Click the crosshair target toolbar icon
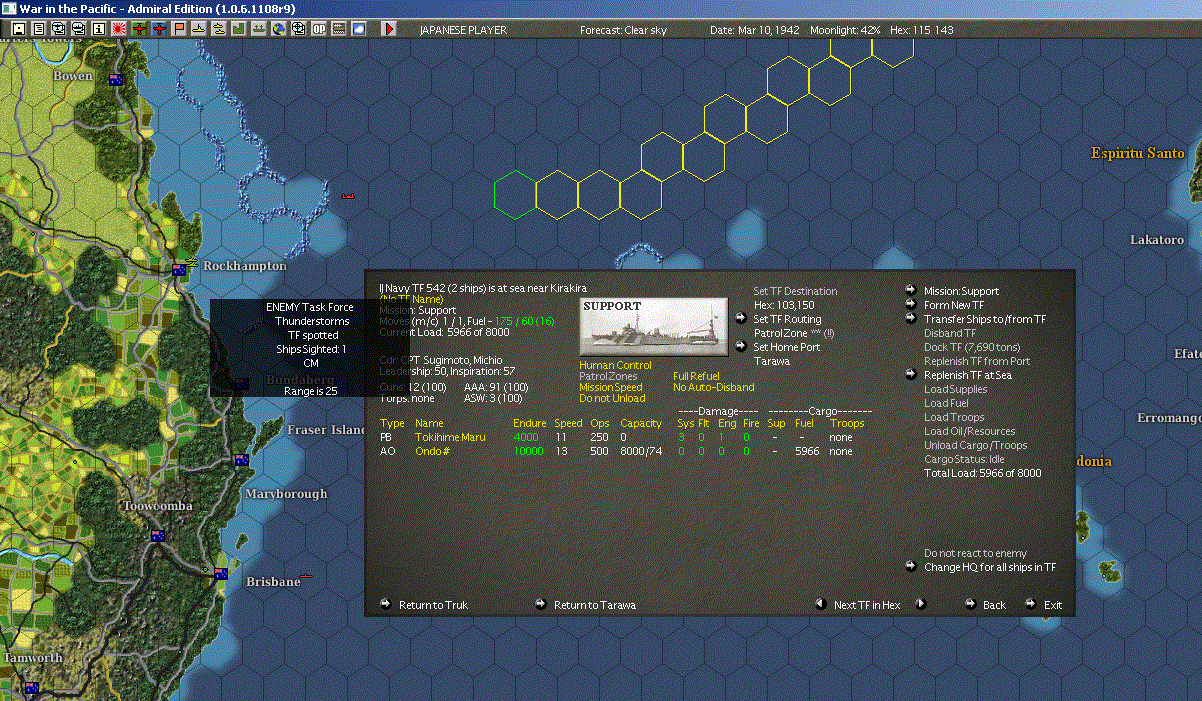 click(x=298, y=29)
